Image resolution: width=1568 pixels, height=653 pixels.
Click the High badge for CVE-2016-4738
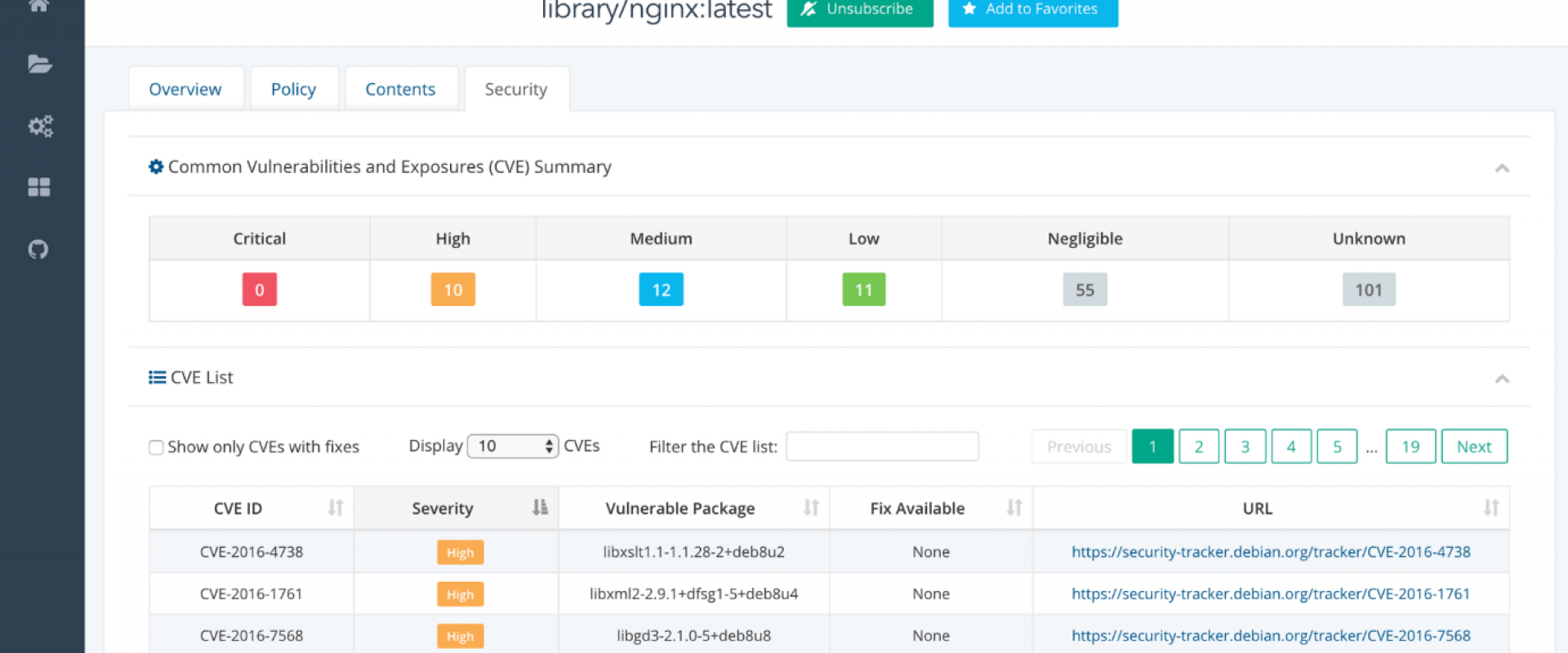(x=460, y=553)
